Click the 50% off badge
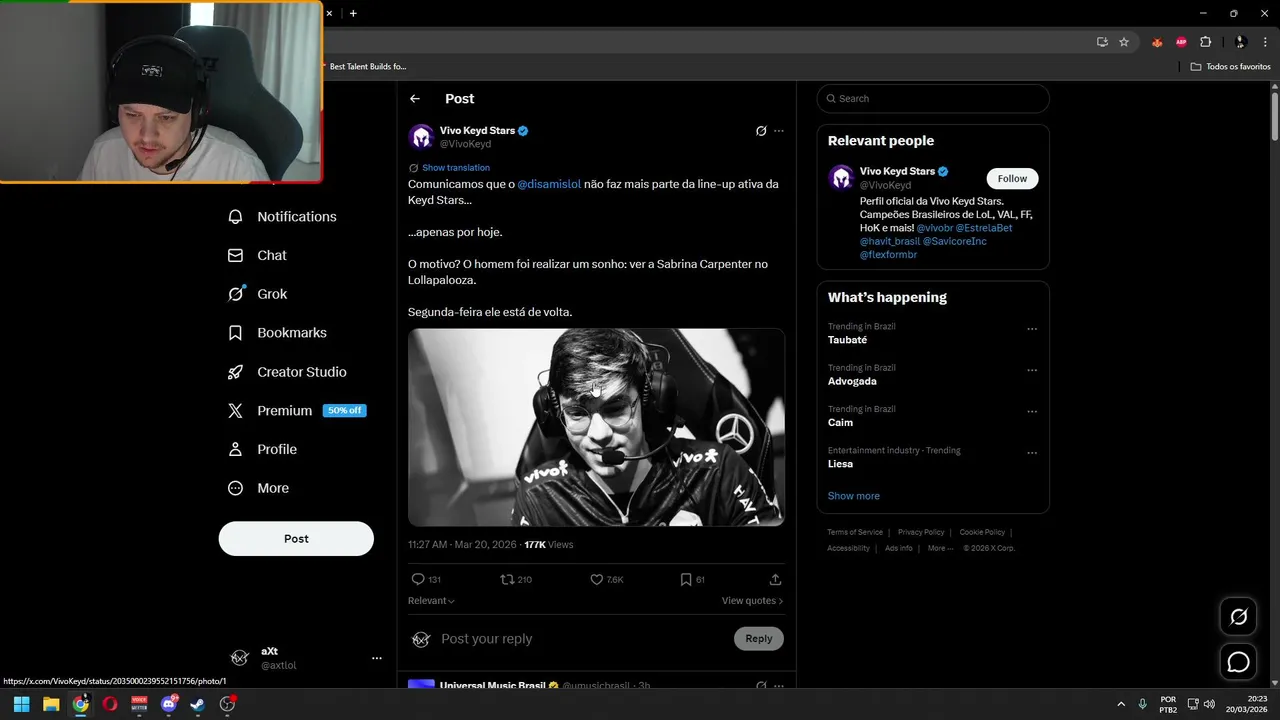Image resolution: width=1280 pixels, height=720 pixels. click(x=345, y=411)
